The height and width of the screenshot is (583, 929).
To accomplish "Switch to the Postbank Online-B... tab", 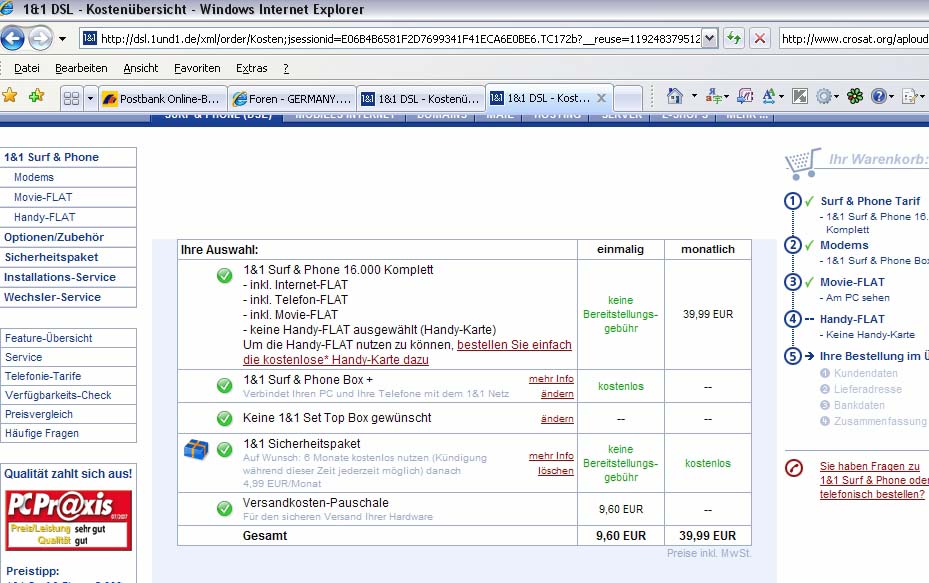I will pos(162,99).
